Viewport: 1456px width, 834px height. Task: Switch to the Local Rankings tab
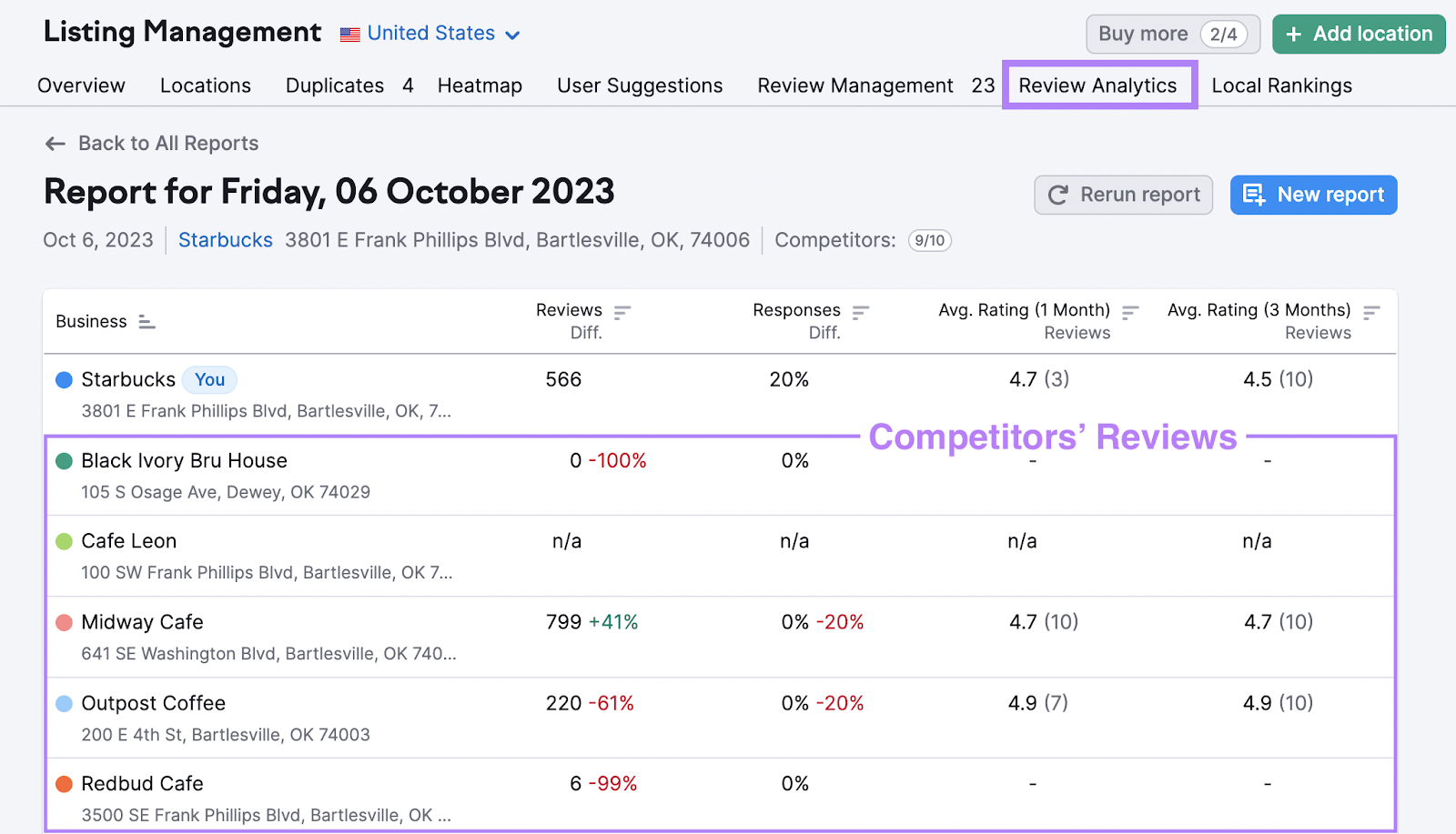click(1281, 85)
